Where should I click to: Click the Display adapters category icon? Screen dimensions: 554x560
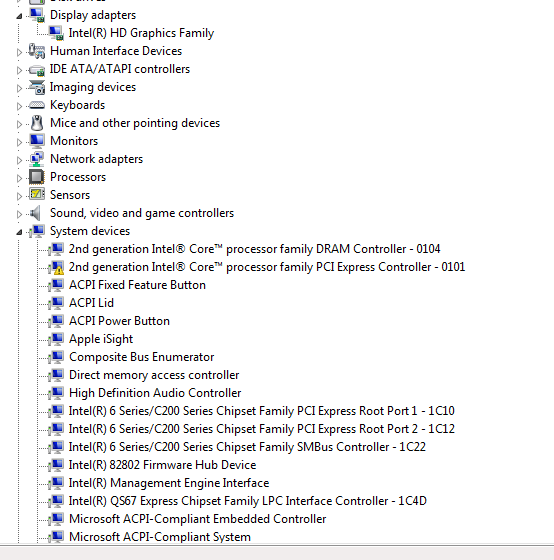pos(37,15)
